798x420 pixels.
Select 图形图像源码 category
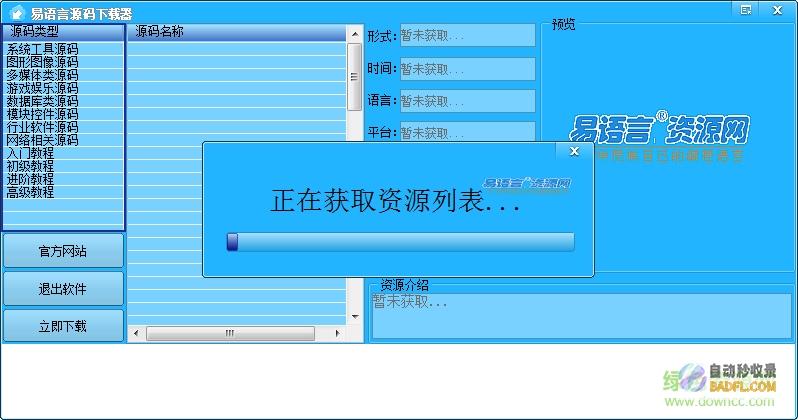click(42, 62)
